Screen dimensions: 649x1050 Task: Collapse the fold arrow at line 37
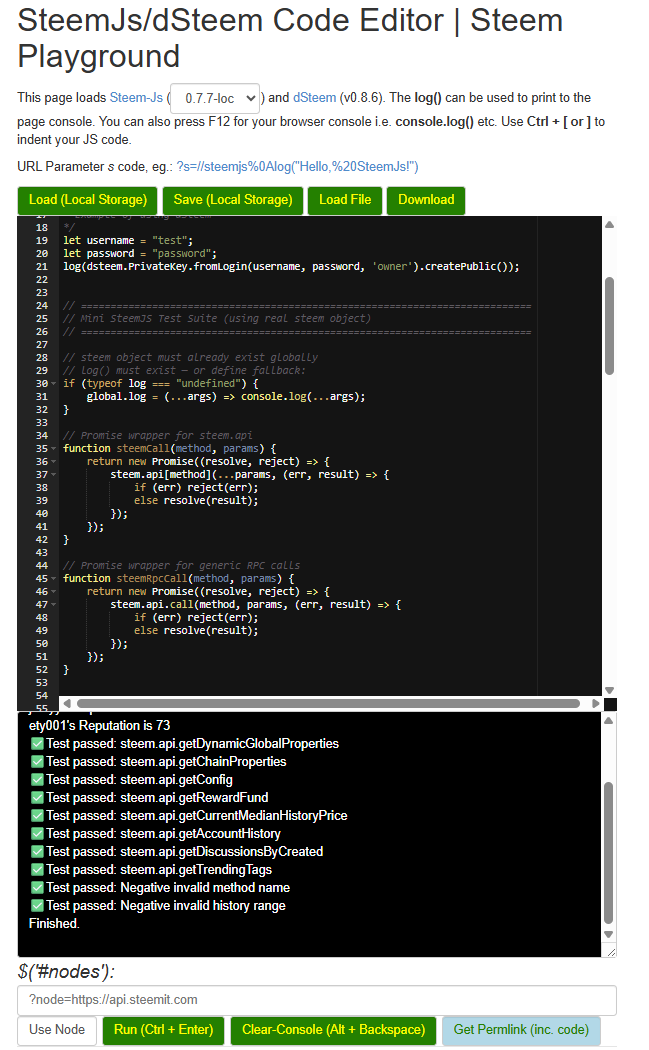tap(54, 475)
